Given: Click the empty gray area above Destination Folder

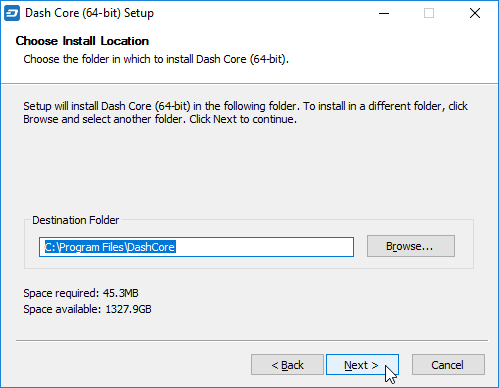Looking at the screenshot, I should 249,170.
